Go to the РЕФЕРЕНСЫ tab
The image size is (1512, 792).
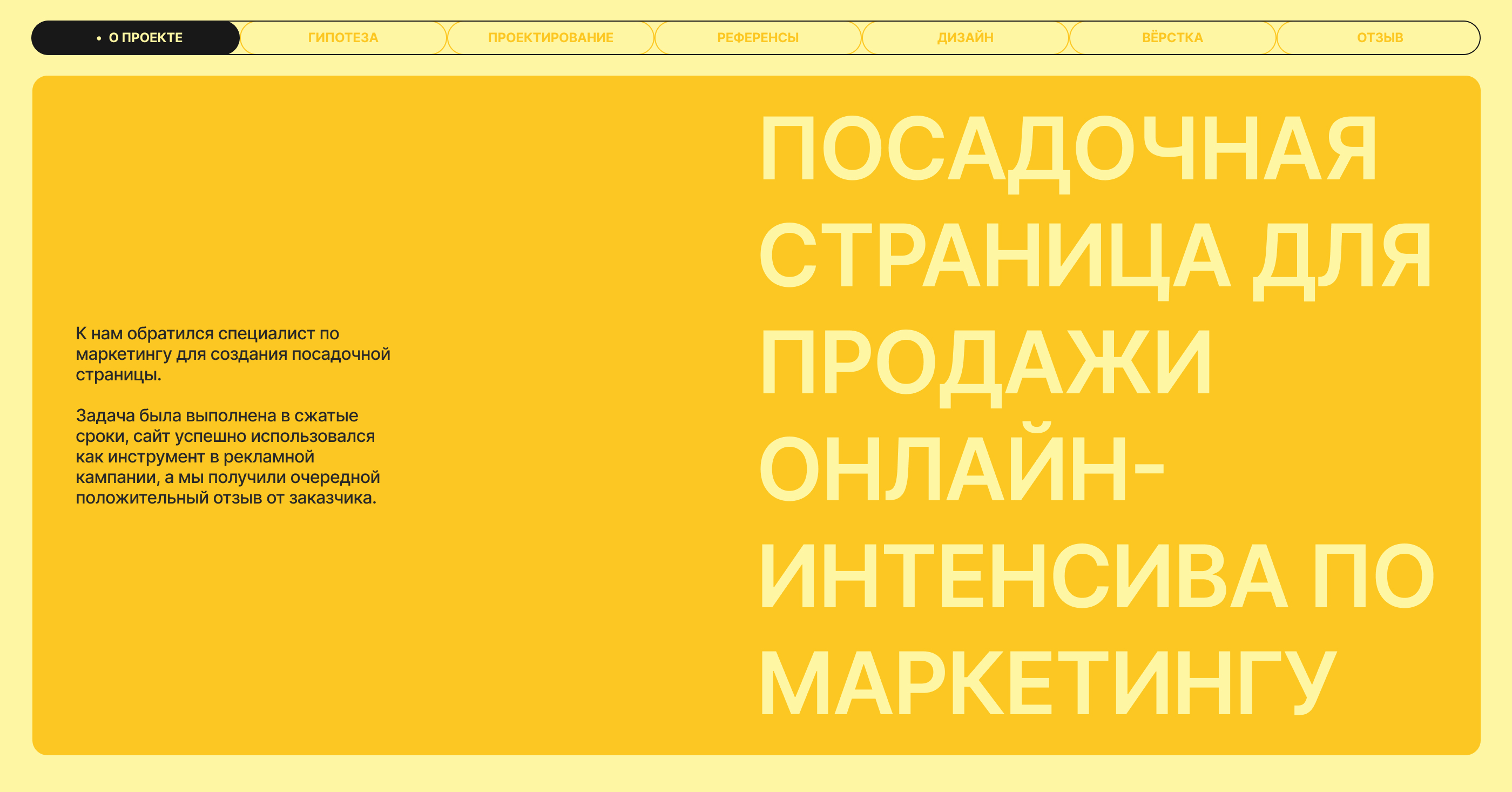pos(757,38)
